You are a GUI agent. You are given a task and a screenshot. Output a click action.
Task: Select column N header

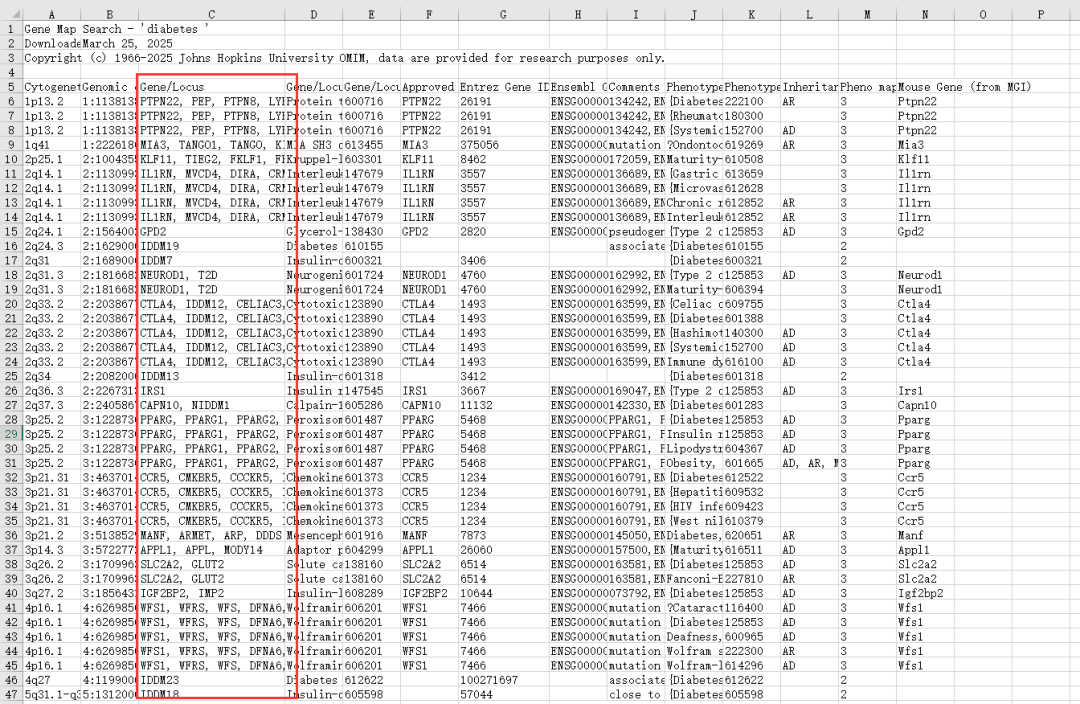[925, 14]
